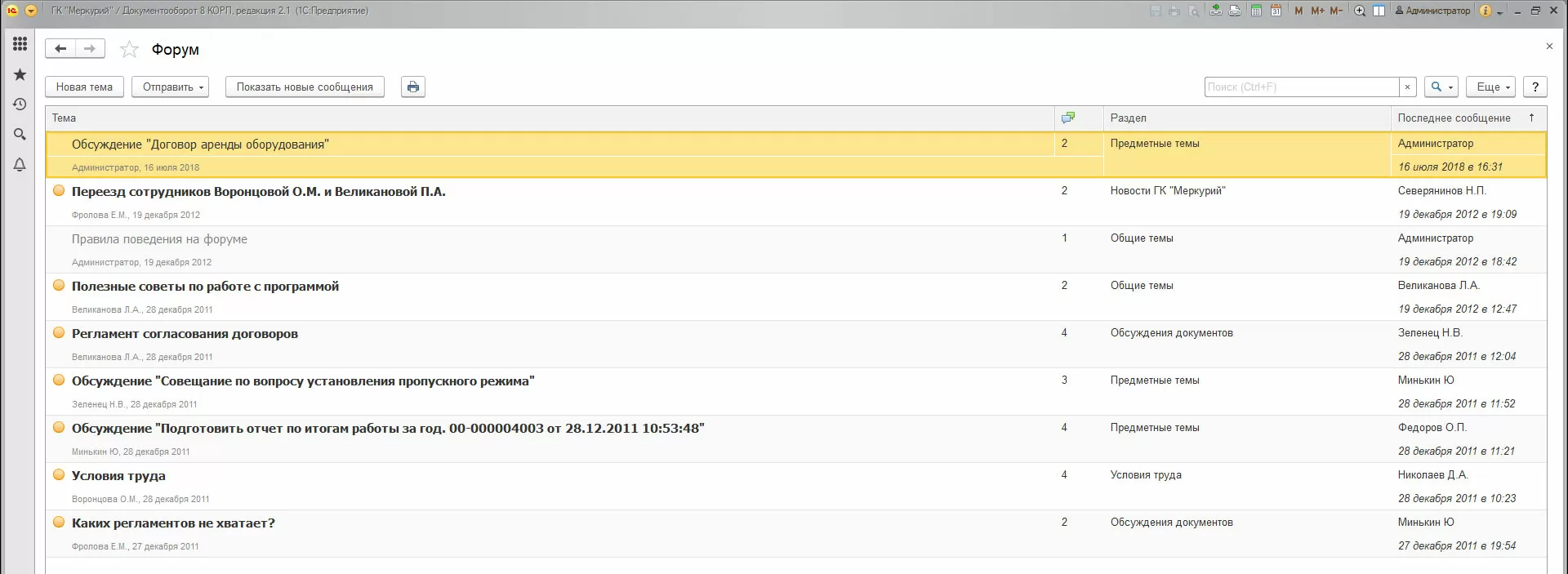
Task: Open the history panel in the sidebar
Action: [x=20, y=105]
